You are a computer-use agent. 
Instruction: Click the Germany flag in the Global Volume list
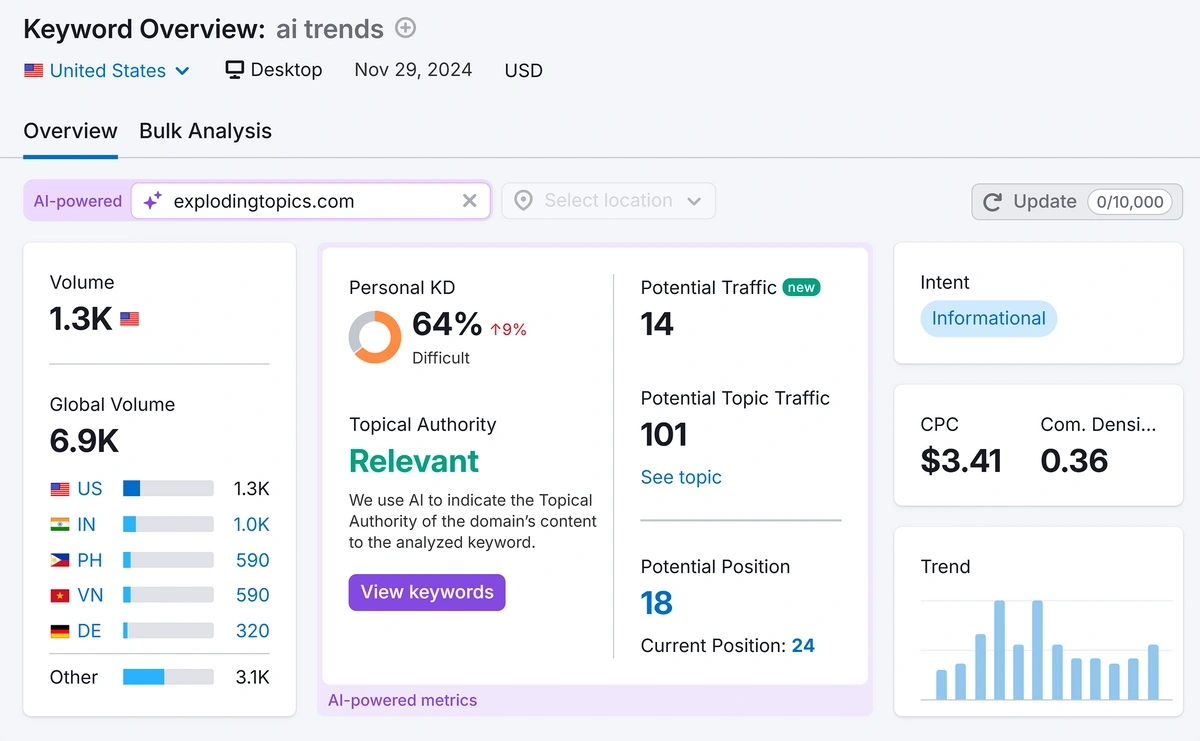(60, 630)
